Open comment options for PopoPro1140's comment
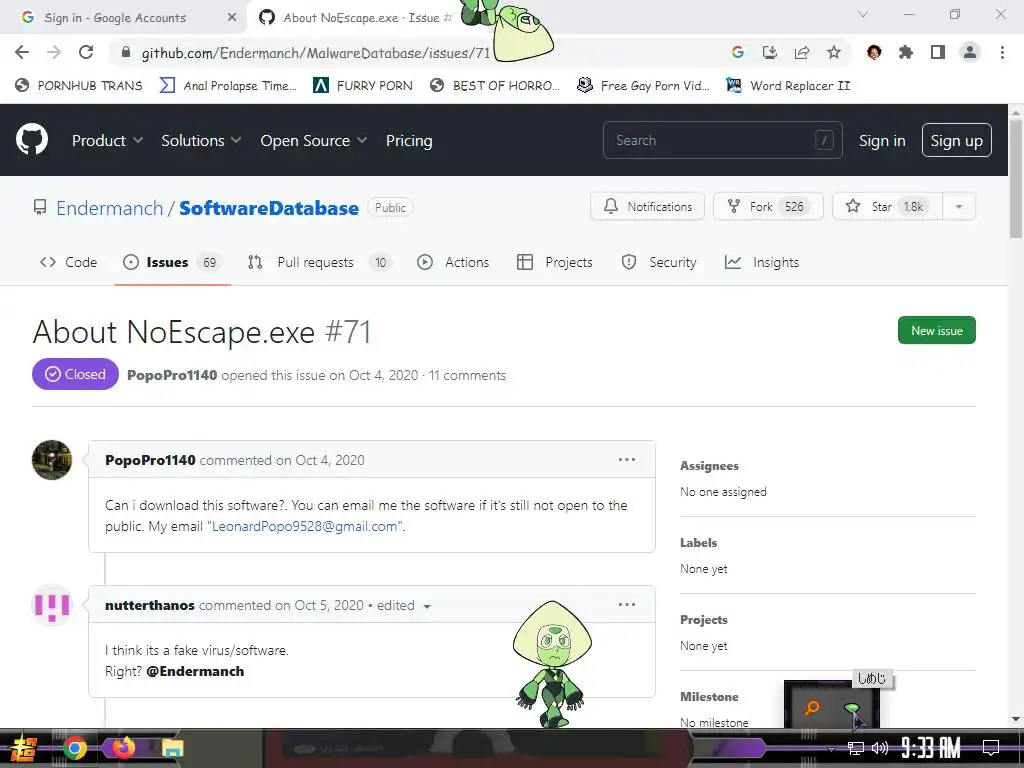 pyautogui.click(x=626, y=460)
